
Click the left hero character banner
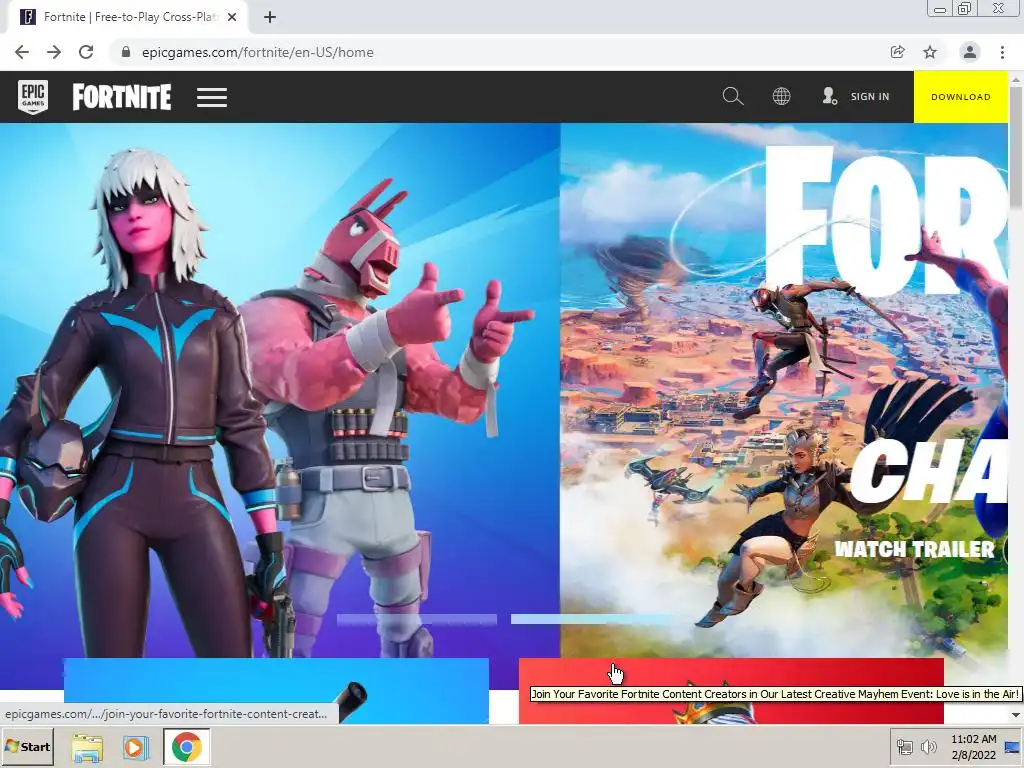[x=280, y=391]
